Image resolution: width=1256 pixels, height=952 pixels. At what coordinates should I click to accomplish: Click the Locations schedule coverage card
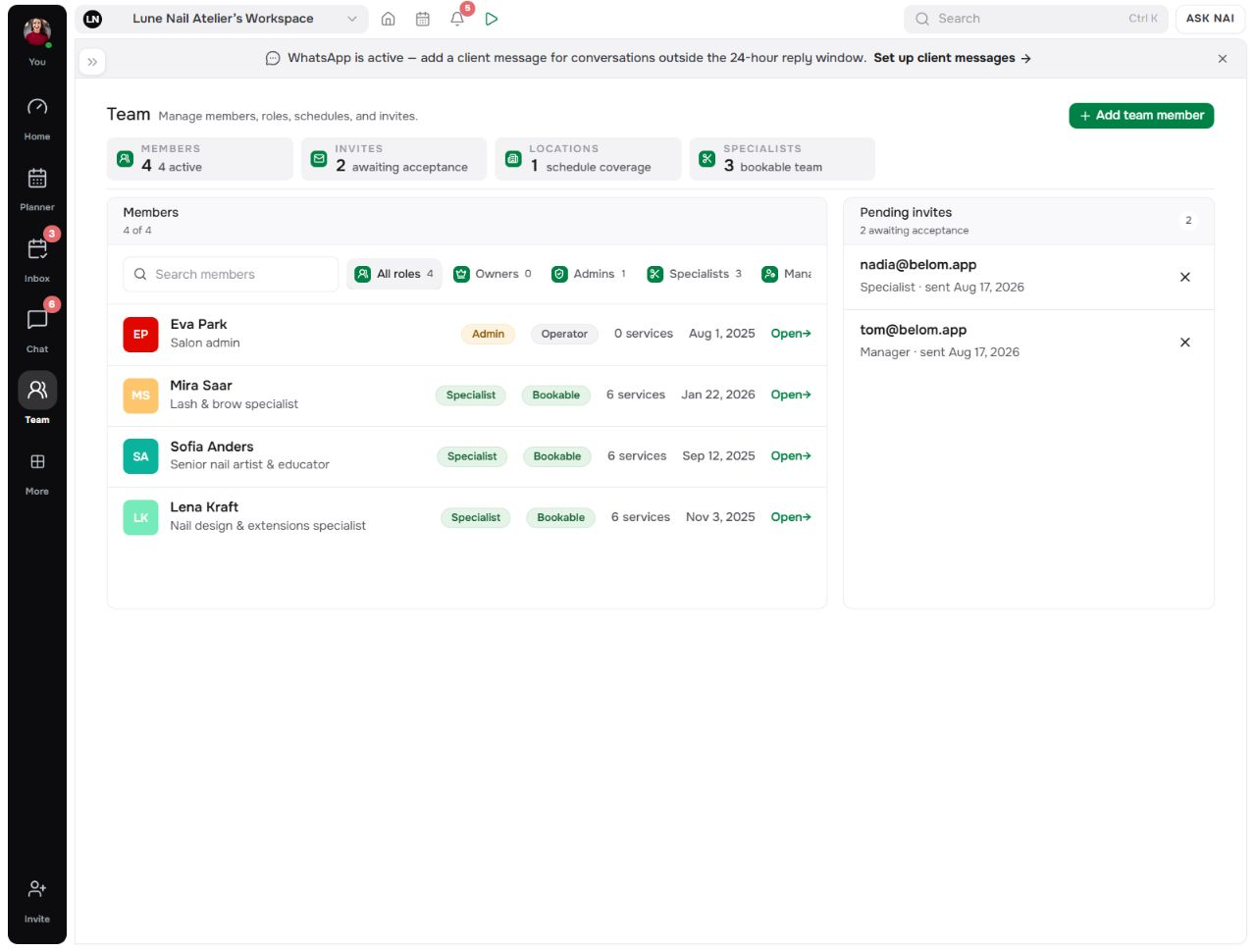coord(589,159)
